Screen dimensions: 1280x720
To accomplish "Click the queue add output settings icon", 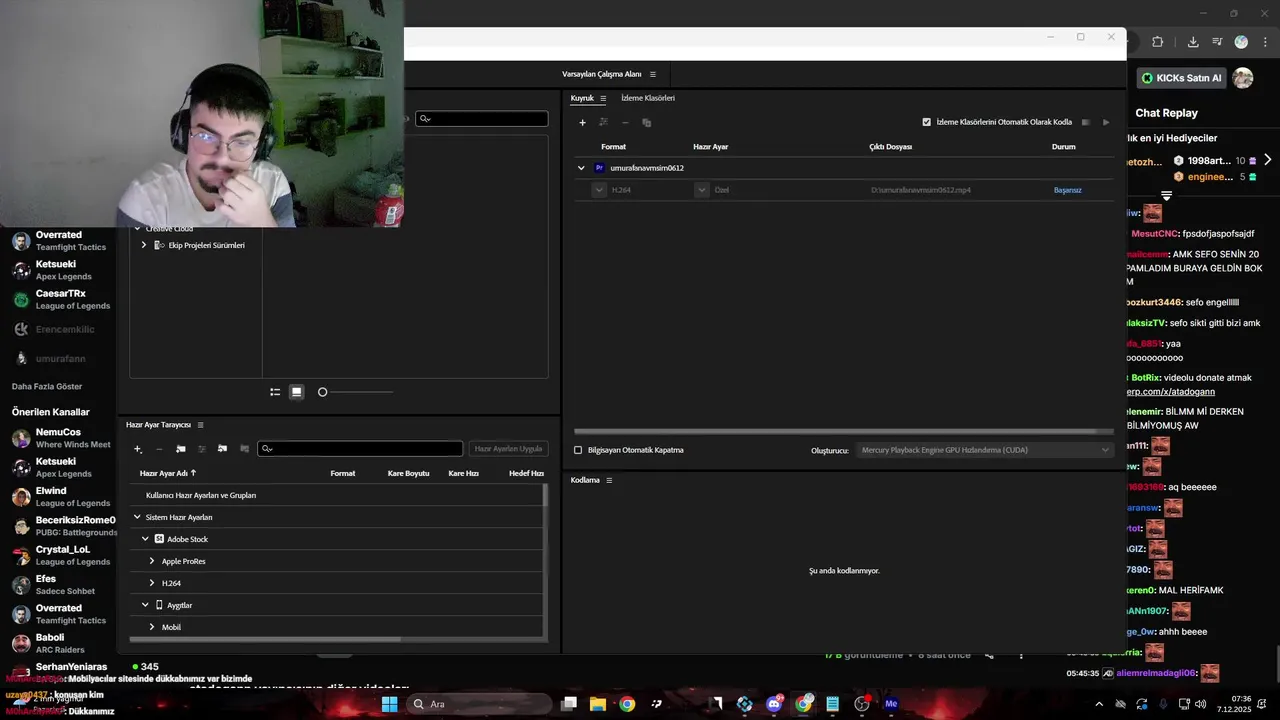I will point(603,122).
